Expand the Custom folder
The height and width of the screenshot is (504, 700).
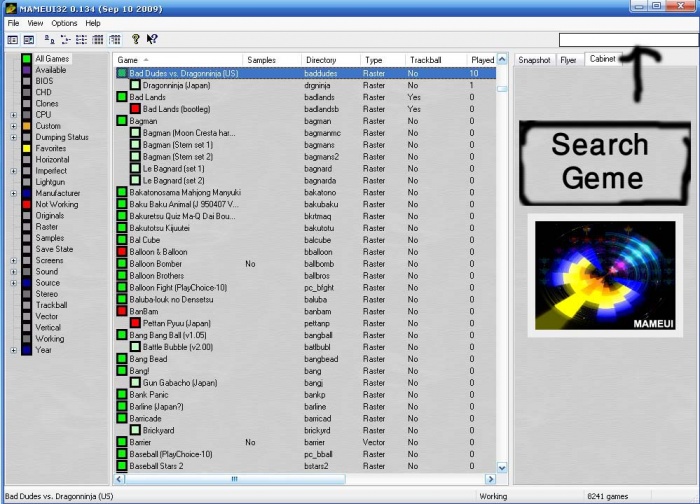pos(13,126)
